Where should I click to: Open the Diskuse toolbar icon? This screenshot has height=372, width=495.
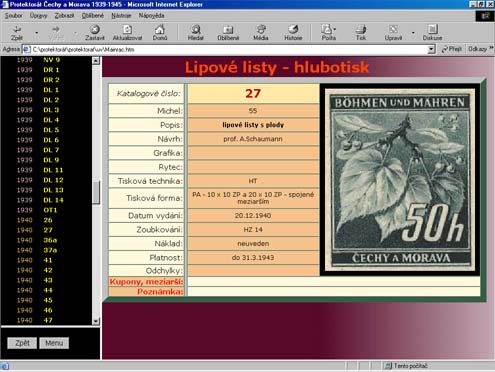[x=432, y=29]
